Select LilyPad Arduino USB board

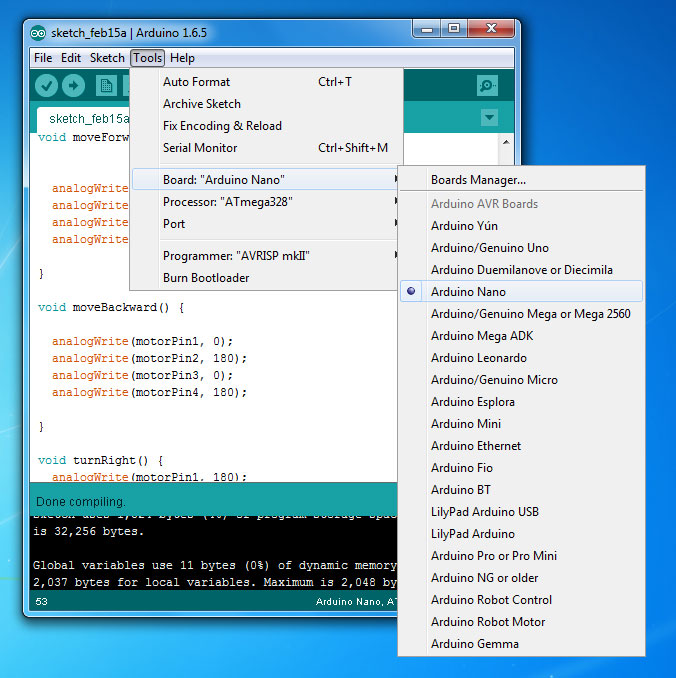[x=521, y=512]
